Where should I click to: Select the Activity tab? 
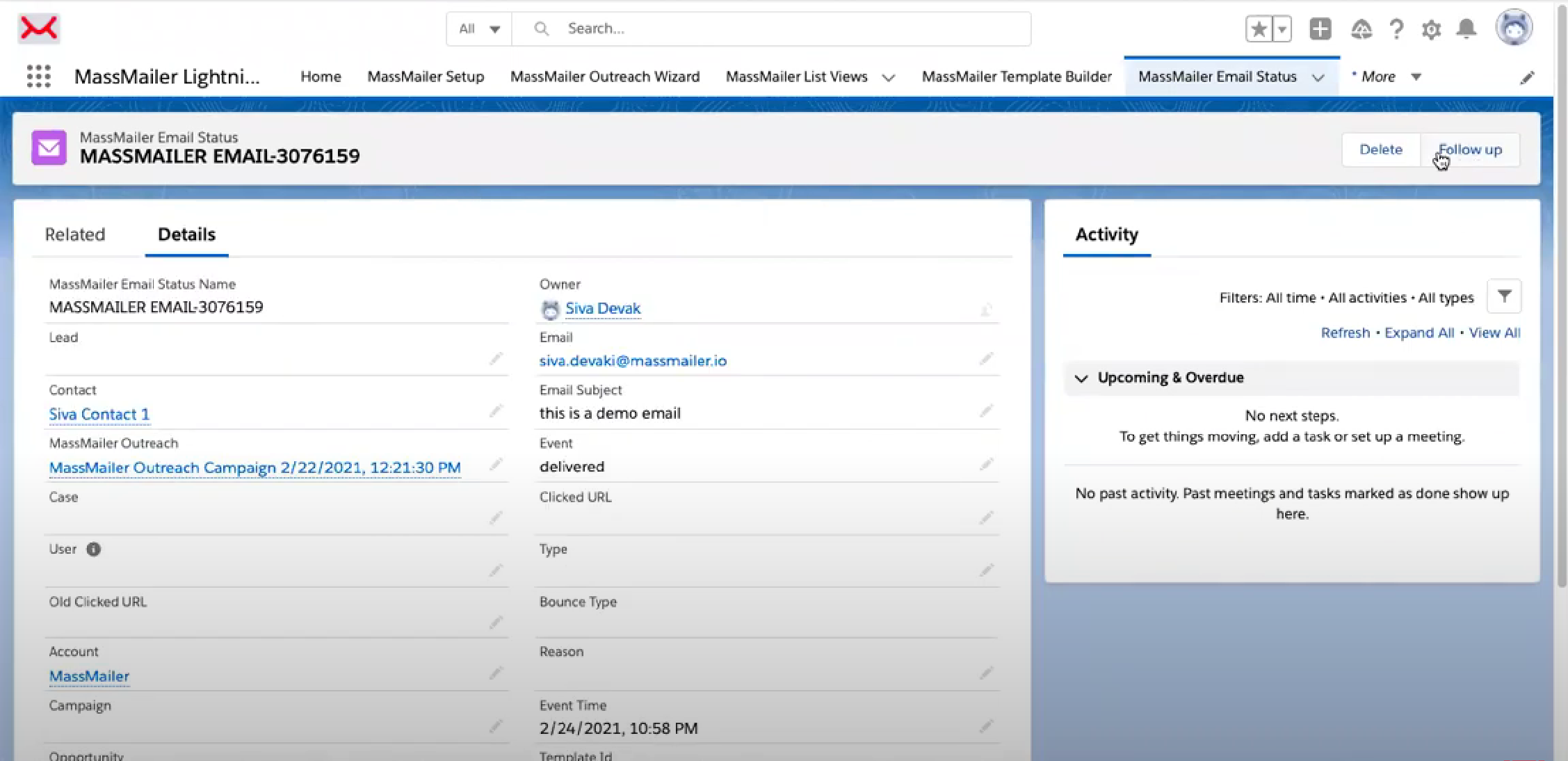pyautogui.click(x=1107, y=234)
